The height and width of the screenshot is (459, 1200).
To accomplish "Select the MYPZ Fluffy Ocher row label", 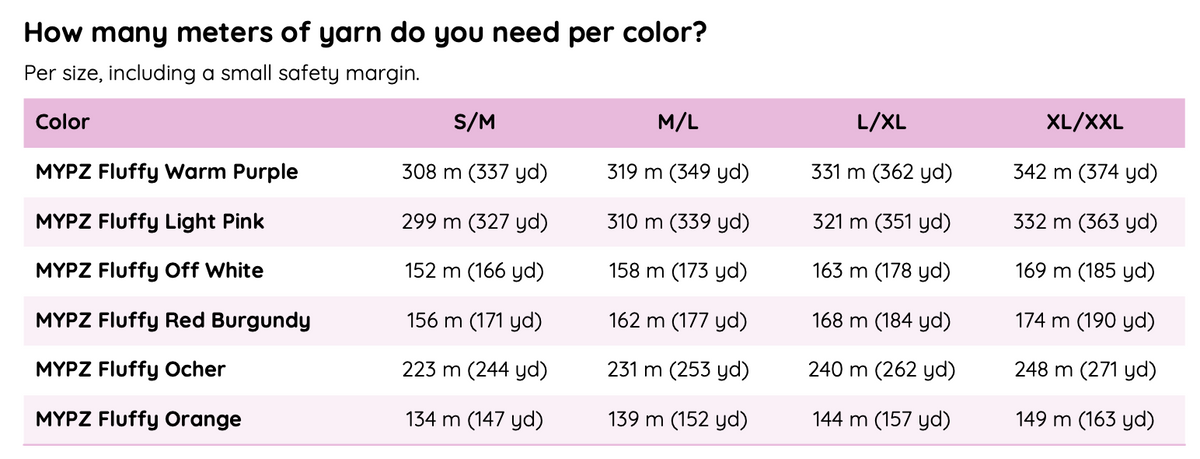I will click(131, 370).
